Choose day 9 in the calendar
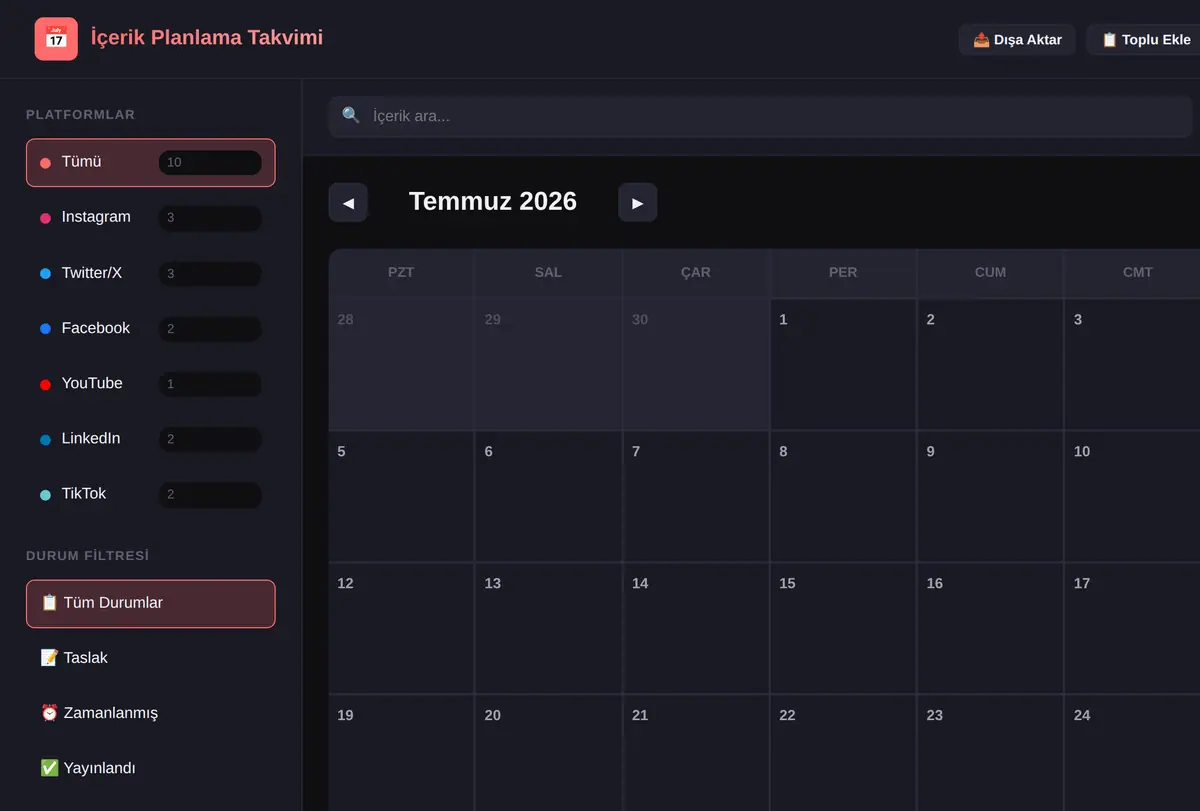This screenshot has height=811, width=1200. point(990,497)
